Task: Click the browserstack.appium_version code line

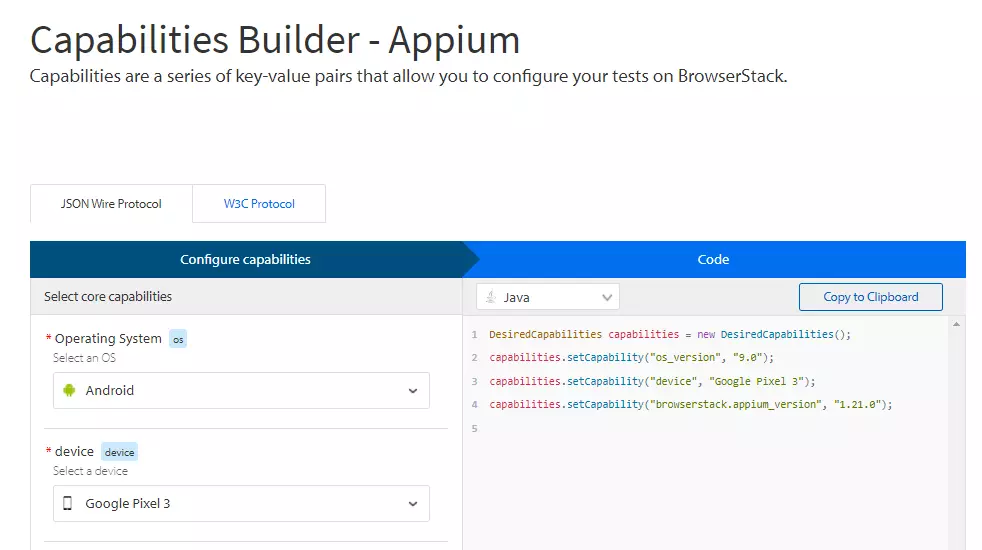Action: point(690,404)
